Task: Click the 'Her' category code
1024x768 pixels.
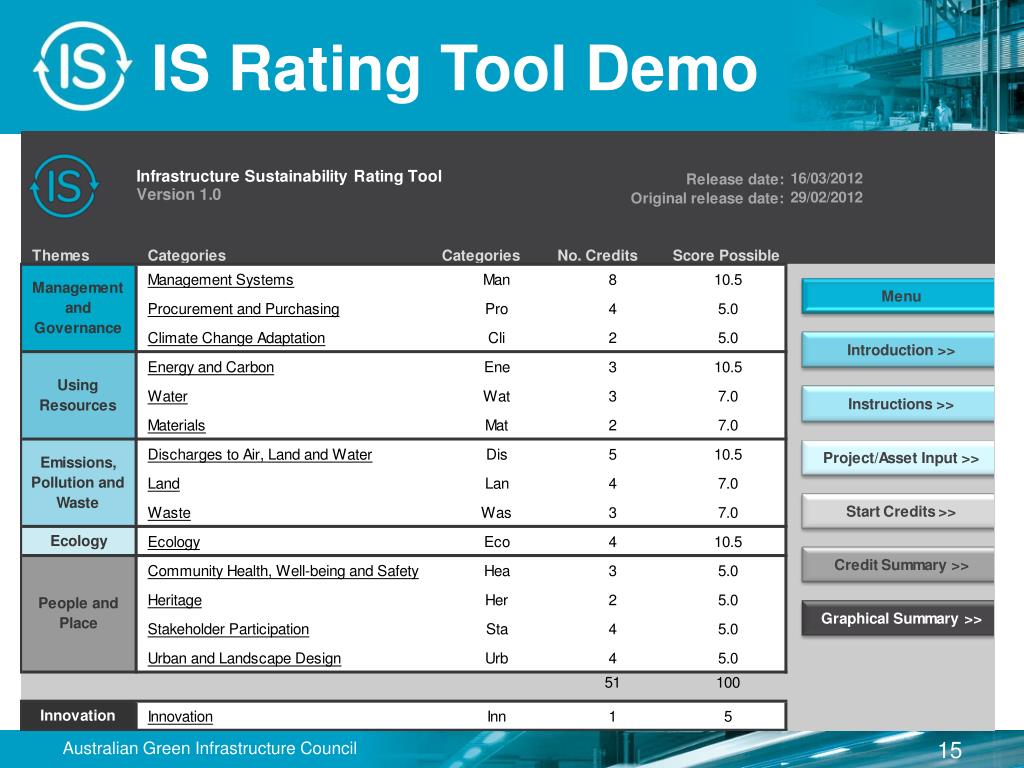Action: click(x=496, y=600)
